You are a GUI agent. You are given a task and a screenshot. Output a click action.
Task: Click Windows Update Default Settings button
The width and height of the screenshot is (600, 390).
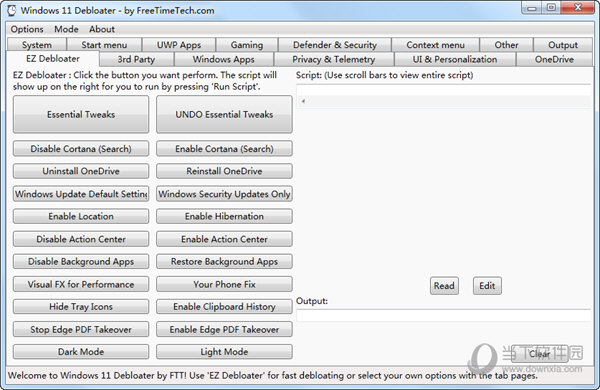(81, 194)
